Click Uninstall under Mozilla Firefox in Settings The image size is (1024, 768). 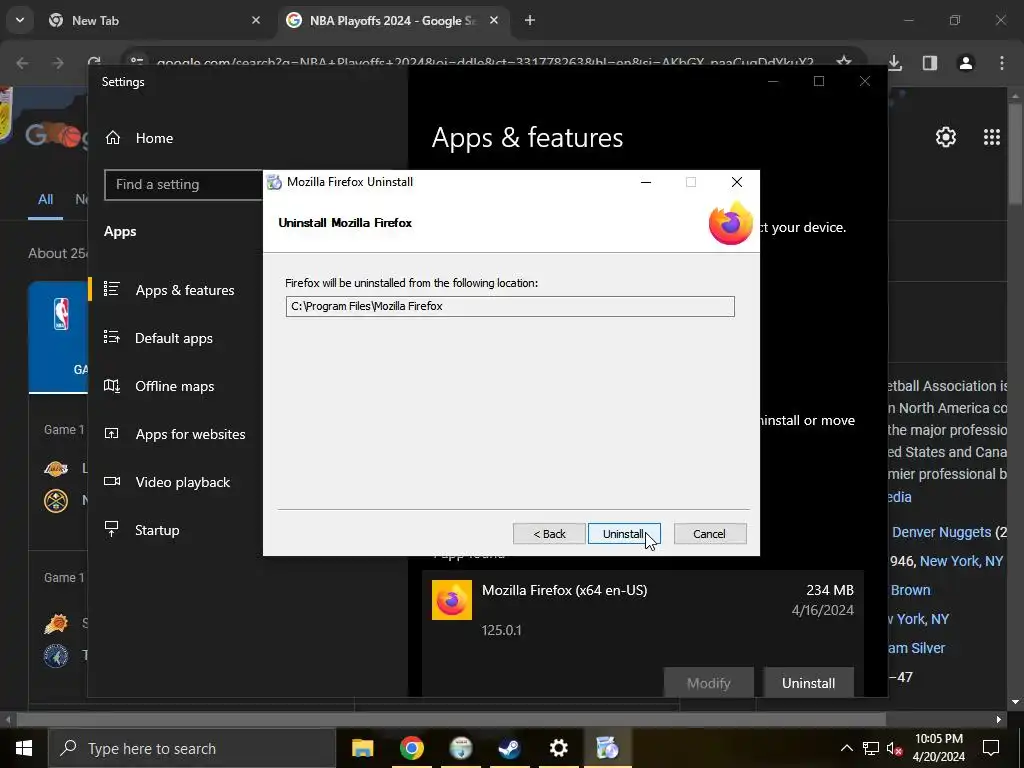(808, 683)
